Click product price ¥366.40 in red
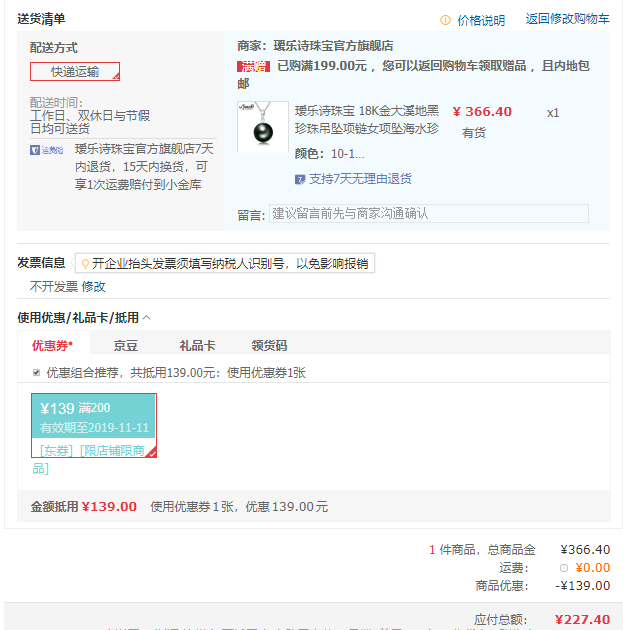 coord(482,111)
